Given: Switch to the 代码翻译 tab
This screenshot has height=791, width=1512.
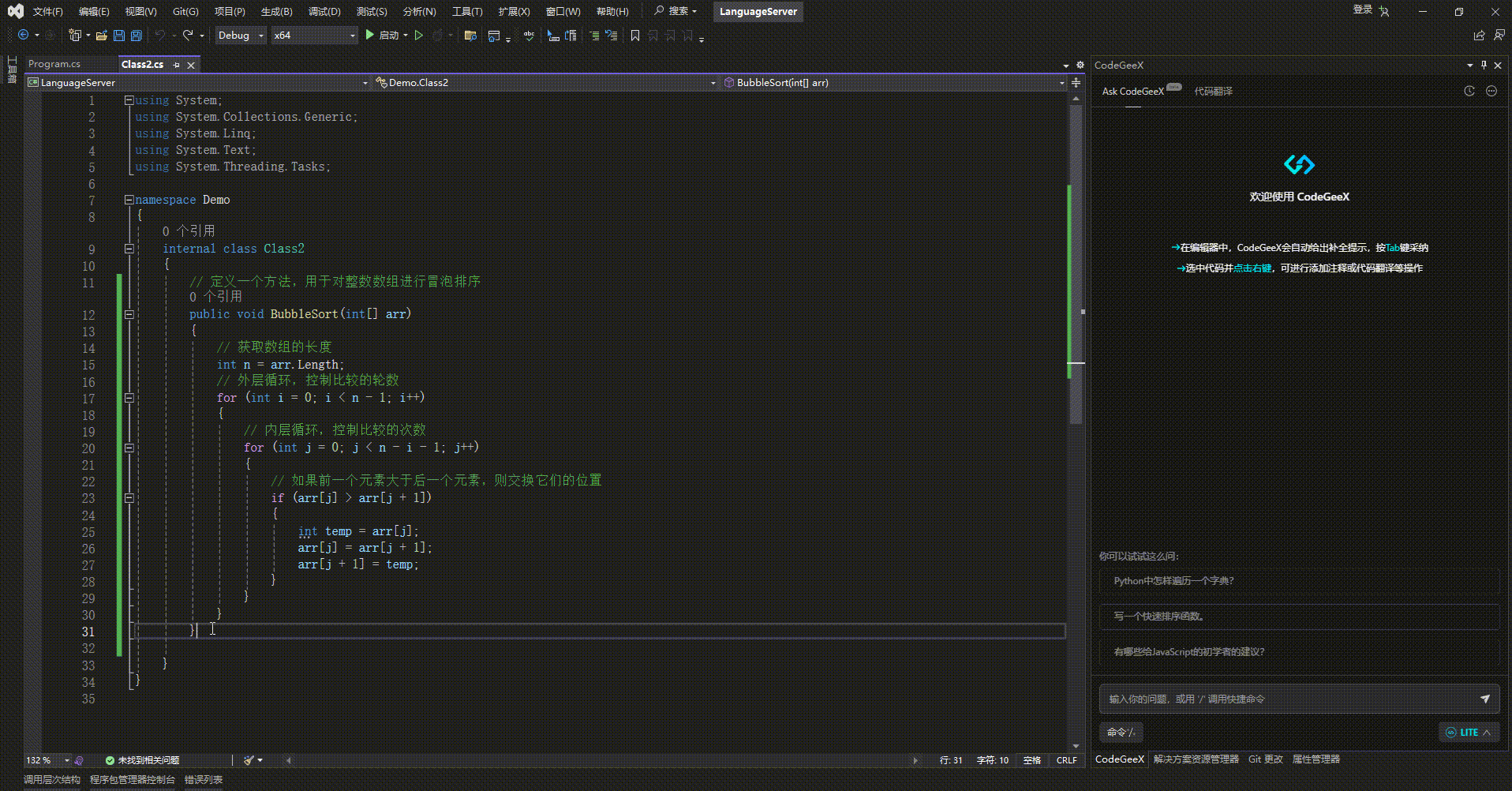Looking at the screenshot, I should [1213, 92].
